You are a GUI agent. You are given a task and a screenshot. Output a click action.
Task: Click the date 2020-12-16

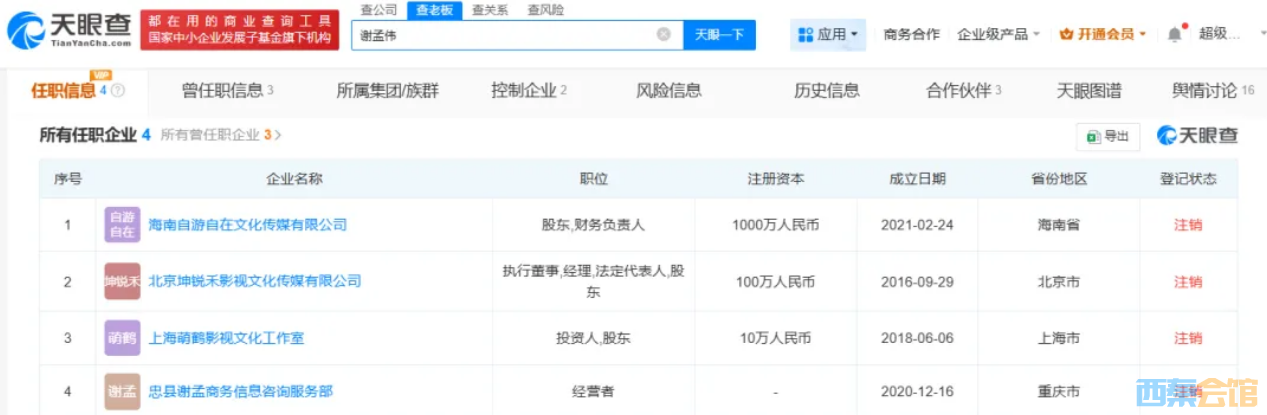point(917,392)
